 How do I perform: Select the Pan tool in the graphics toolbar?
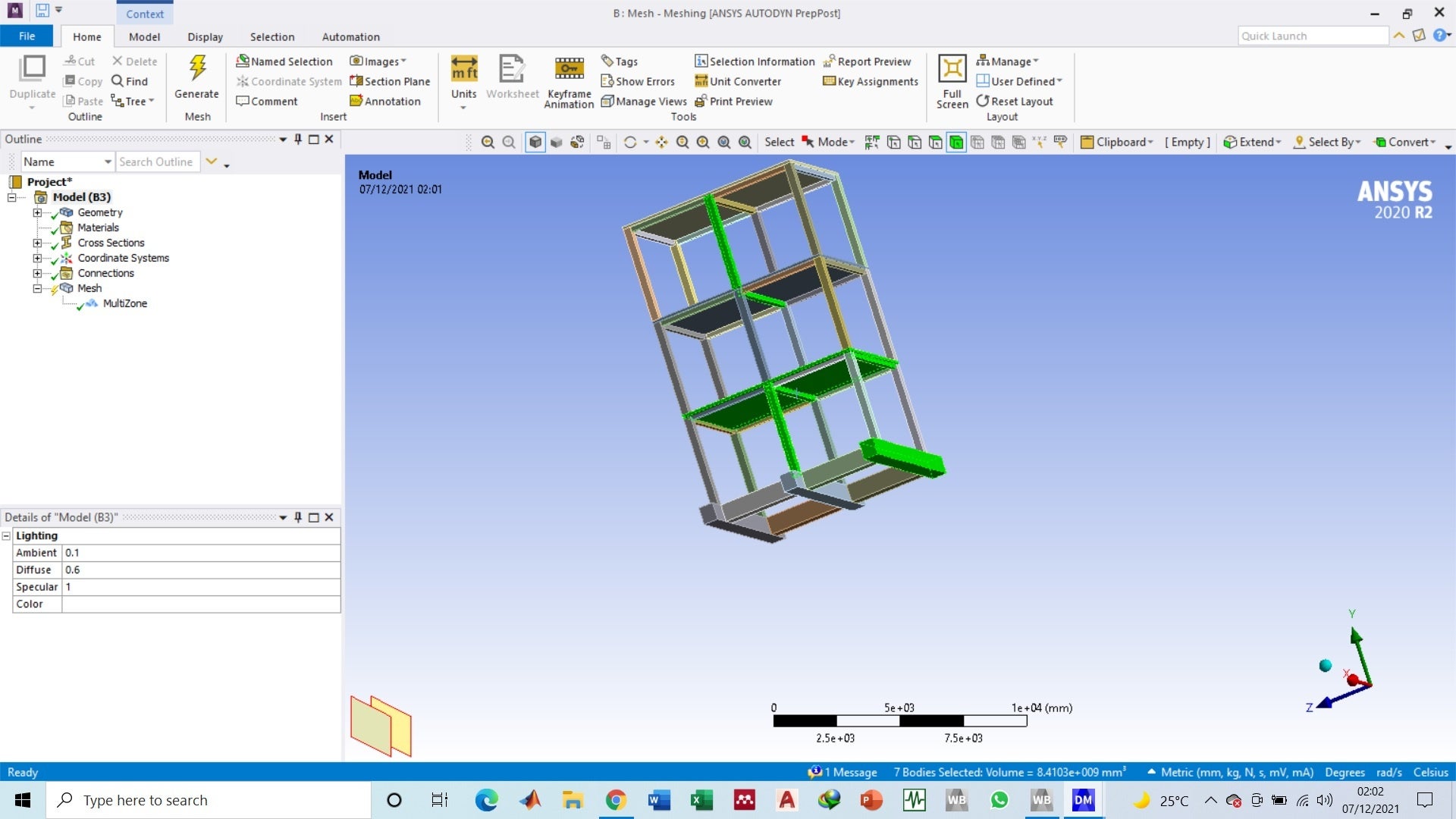pos(662,142)
